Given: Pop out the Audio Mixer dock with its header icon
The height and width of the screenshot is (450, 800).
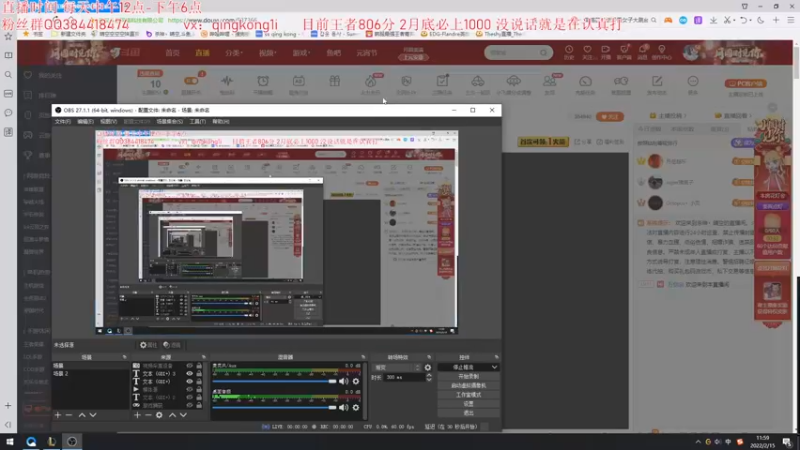Looking at the screenshot, I should 363,357.
